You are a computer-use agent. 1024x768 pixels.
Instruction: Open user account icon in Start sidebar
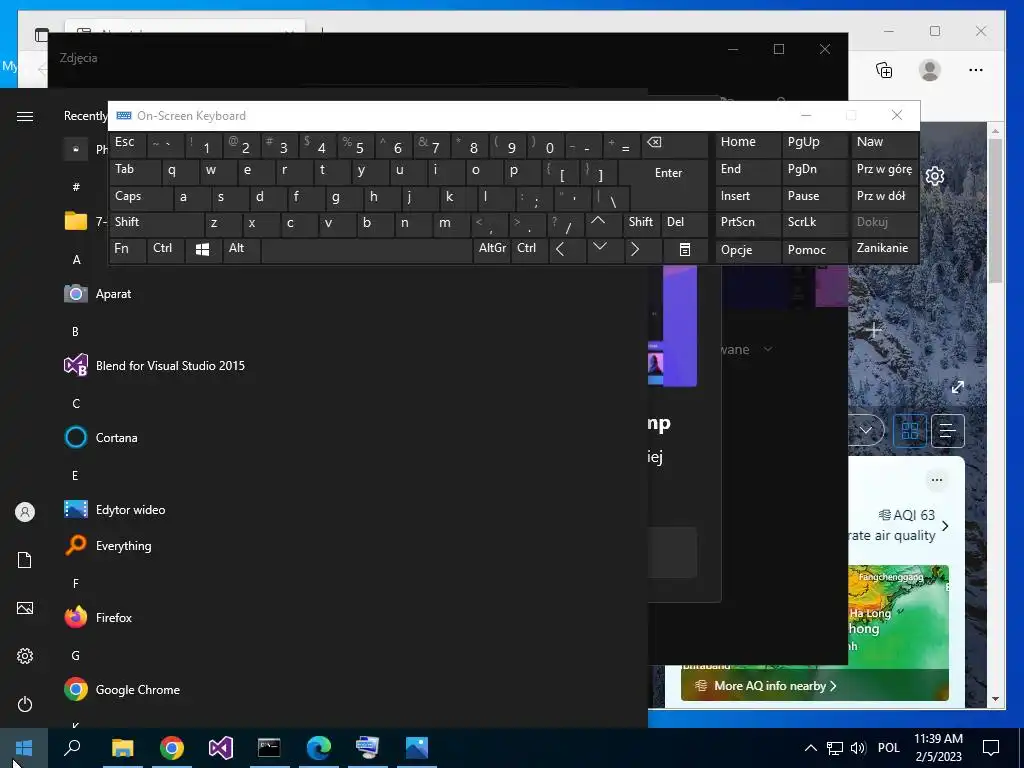coord(25,512)
